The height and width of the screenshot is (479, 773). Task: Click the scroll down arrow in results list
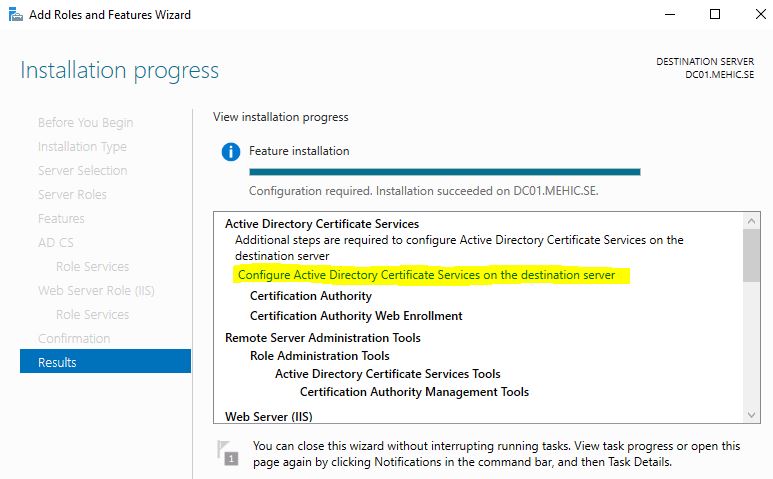tap(751, 414)
